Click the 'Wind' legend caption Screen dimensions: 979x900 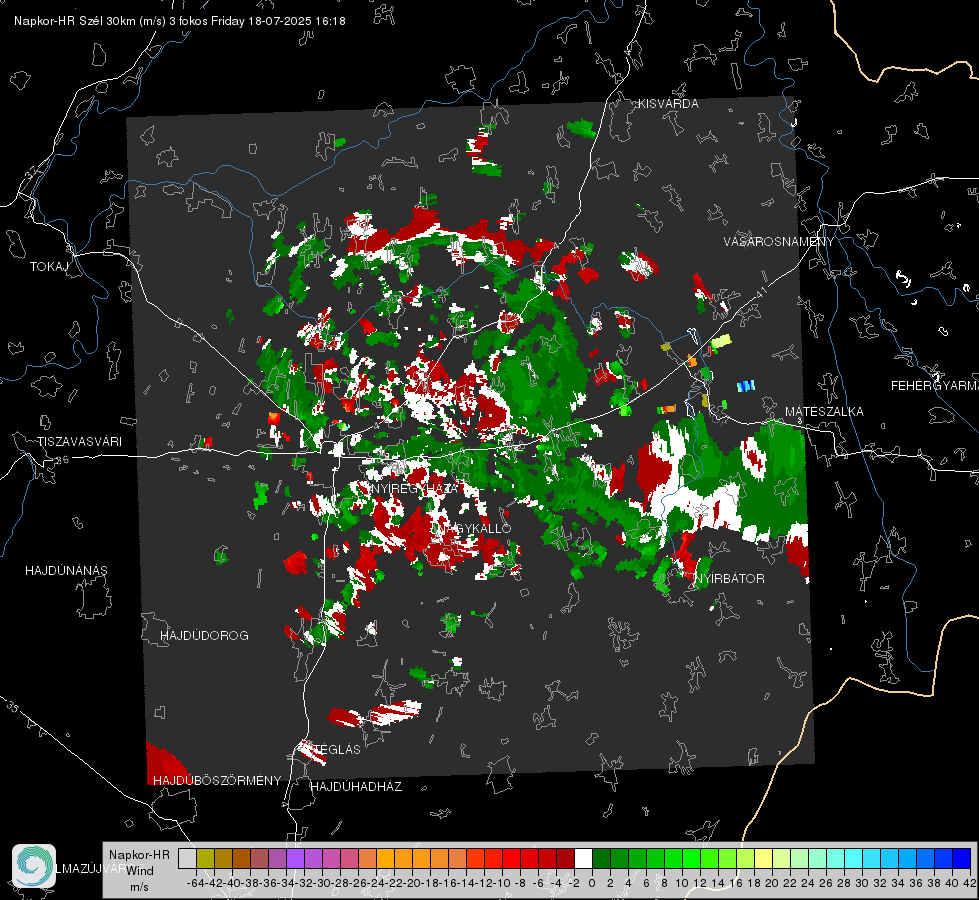140,871
